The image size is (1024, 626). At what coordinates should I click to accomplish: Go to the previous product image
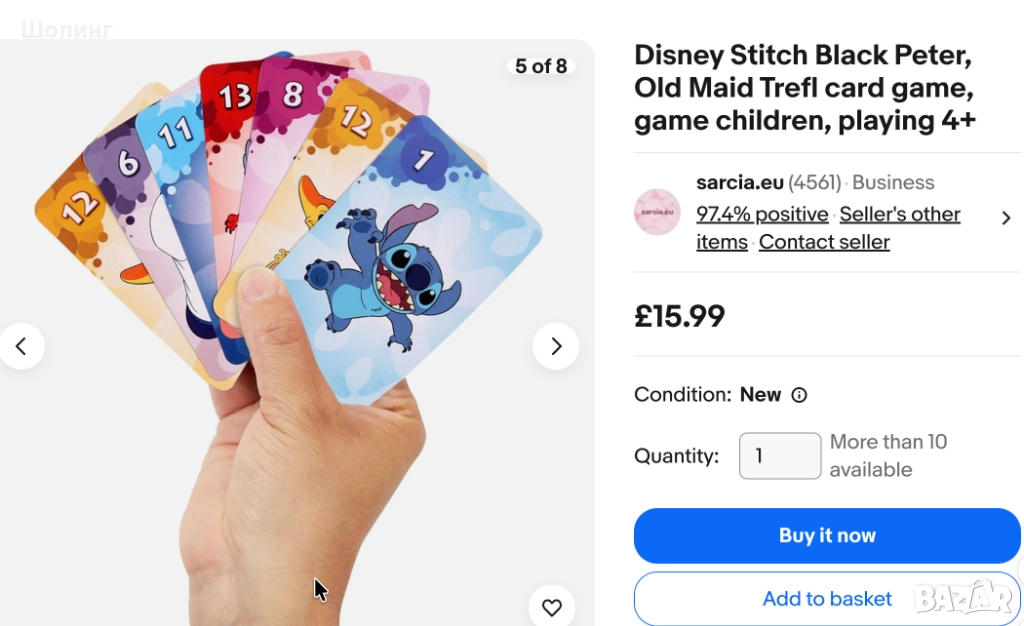(x=21, y=347)
